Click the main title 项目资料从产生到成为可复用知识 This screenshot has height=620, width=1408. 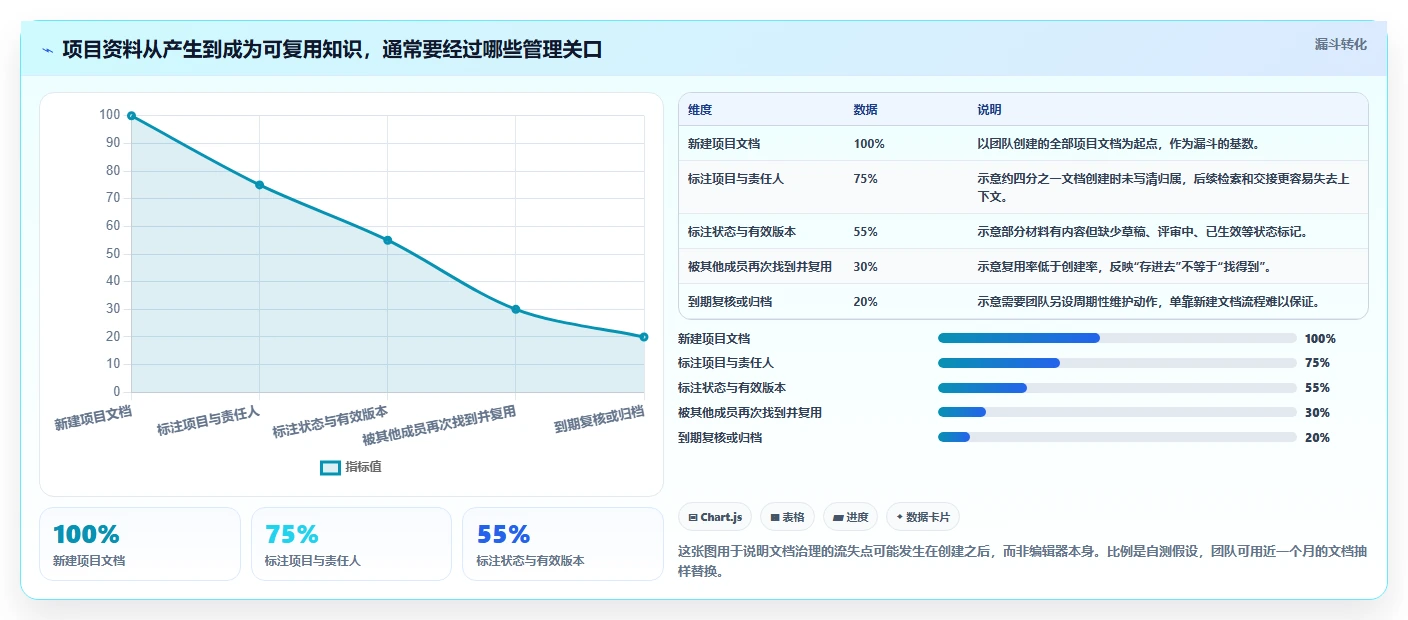(332, 50)
